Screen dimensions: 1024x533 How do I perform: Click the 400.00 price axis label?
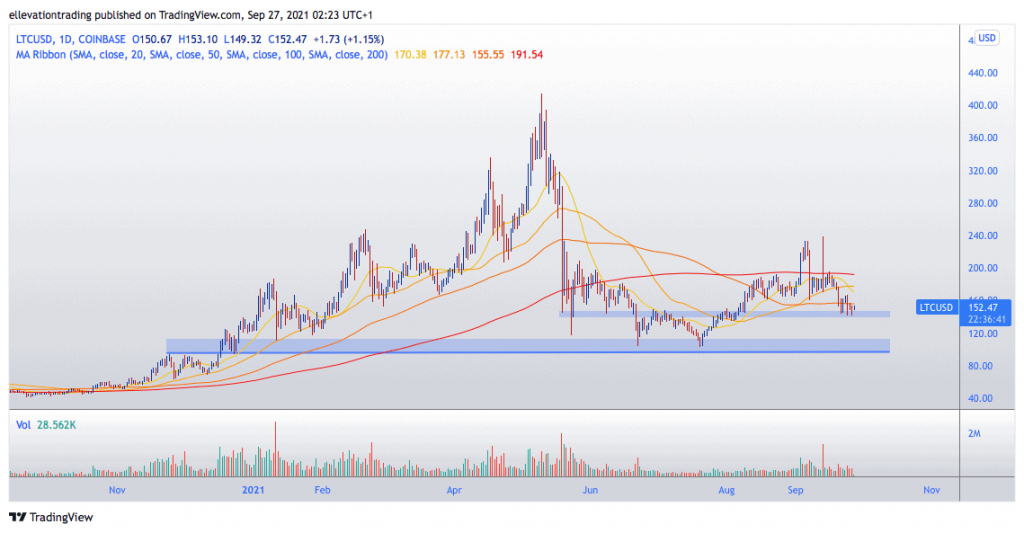pyautogui.click(x=982, y=105)
